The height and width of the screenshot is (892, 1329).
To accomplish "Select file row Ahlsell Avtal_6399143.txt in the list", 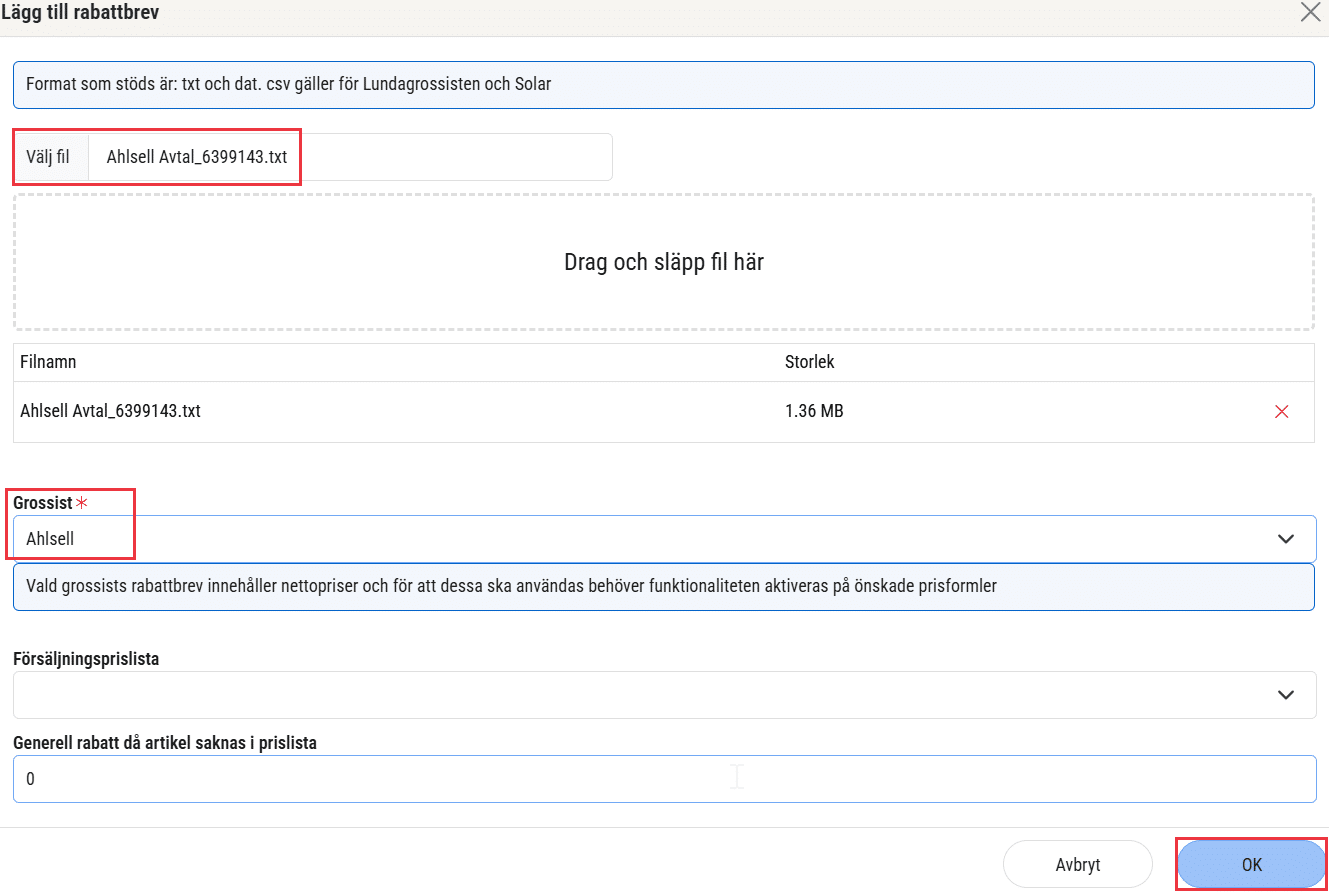I will (664, 411).
